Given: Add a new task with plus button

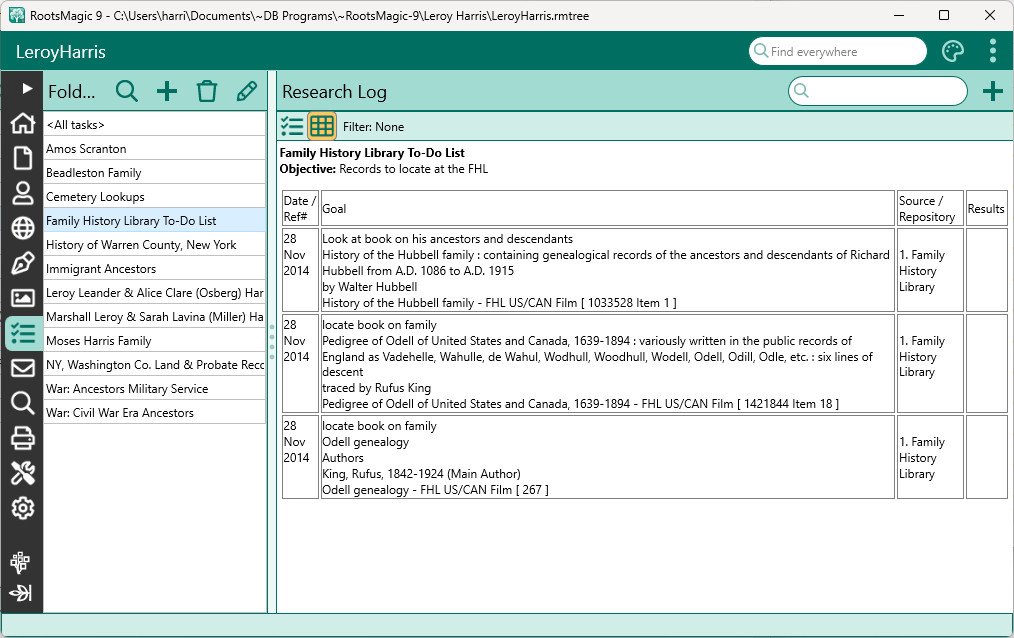Looking at the screenshot, I should coord(992,92).
